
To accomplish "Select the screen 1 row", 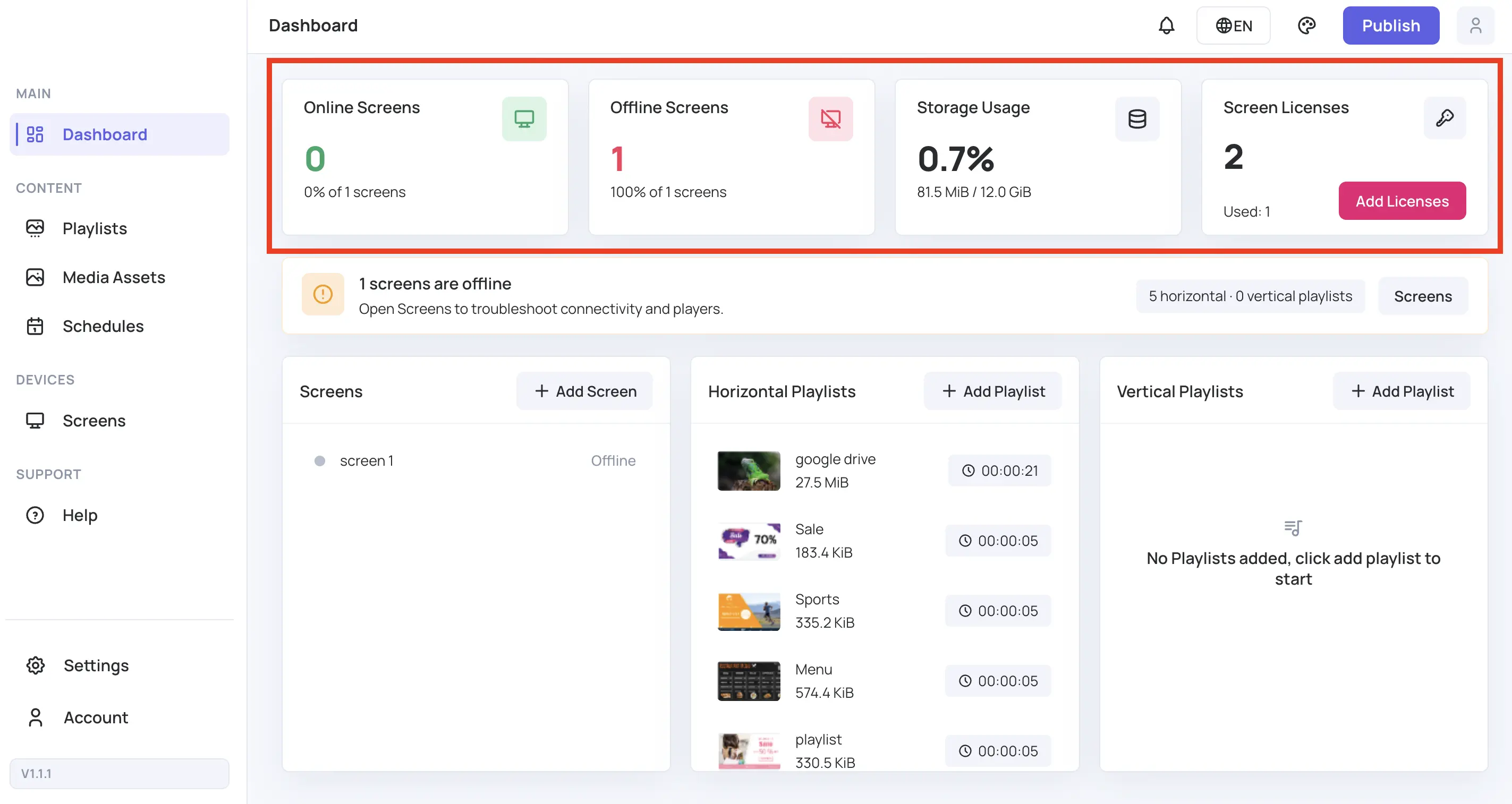I will pyautogui.click(x=475, y=461).
